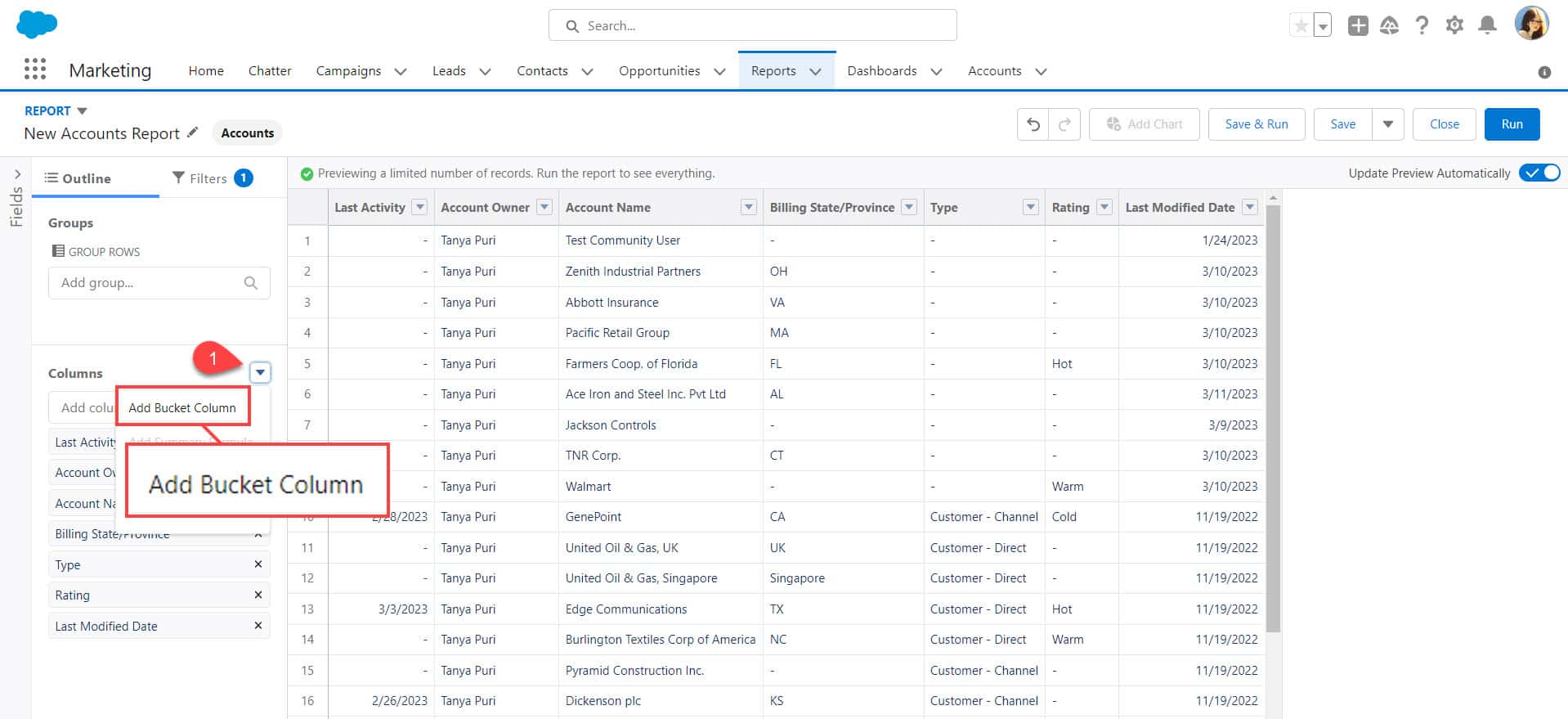
Task: Switch to the Outline tab
Action: point(78,178)
